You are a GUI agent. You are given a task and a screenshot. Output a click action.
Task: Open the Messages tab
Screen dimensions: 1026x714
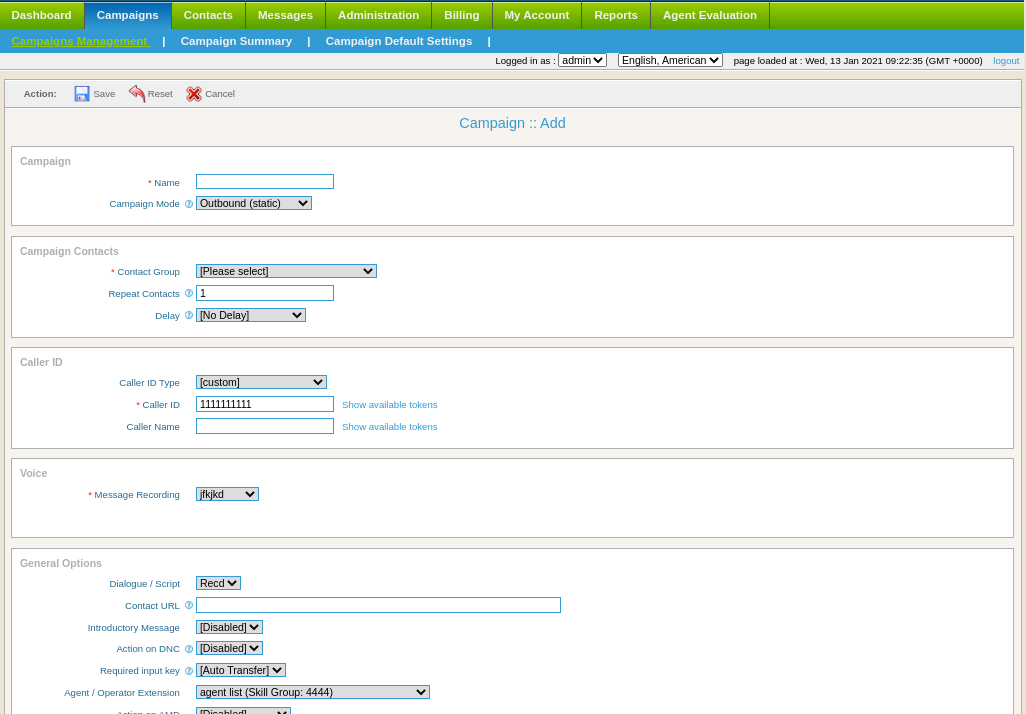click(285, 15)
